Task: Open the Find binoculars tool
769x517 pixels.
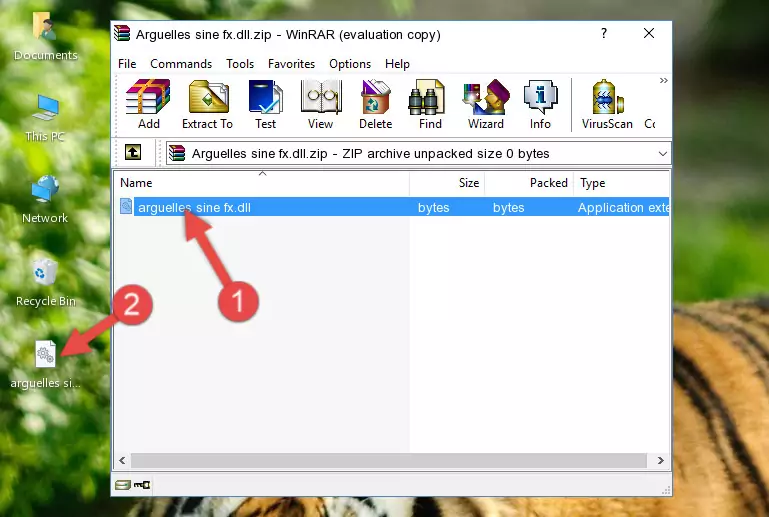Action: pos(430,104)
